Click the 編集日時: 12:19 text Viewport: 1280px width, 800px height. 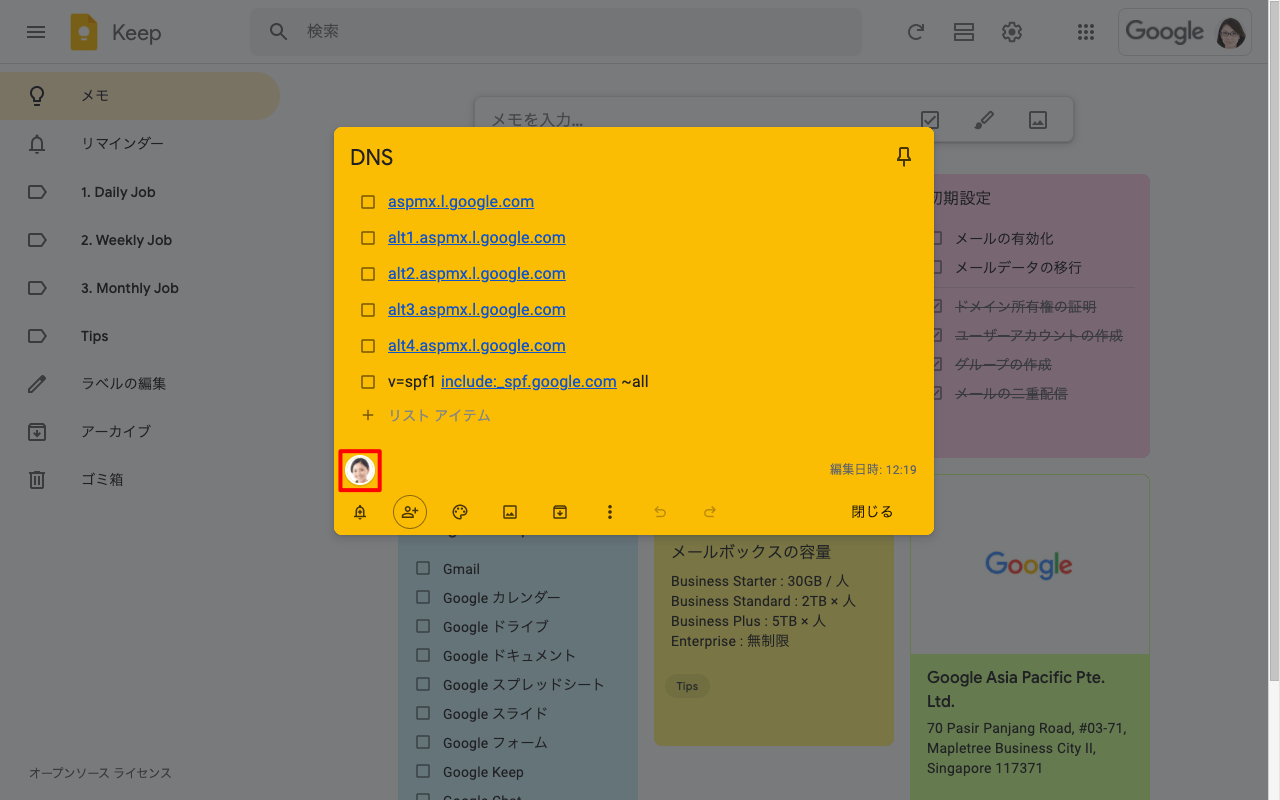(873, 470)
